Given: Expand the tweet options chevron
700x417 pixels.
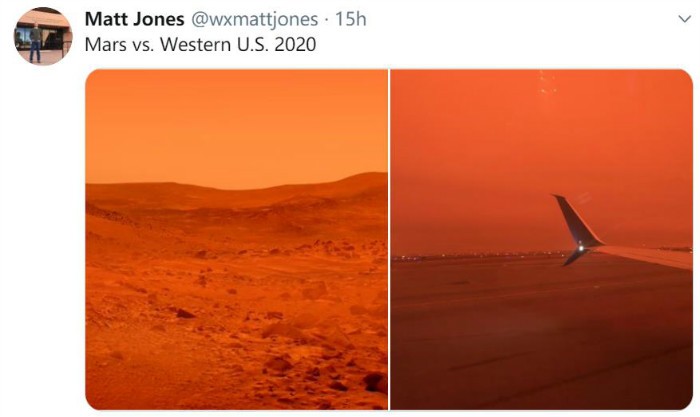Looking at the screenshot, I should click(684, 19).
